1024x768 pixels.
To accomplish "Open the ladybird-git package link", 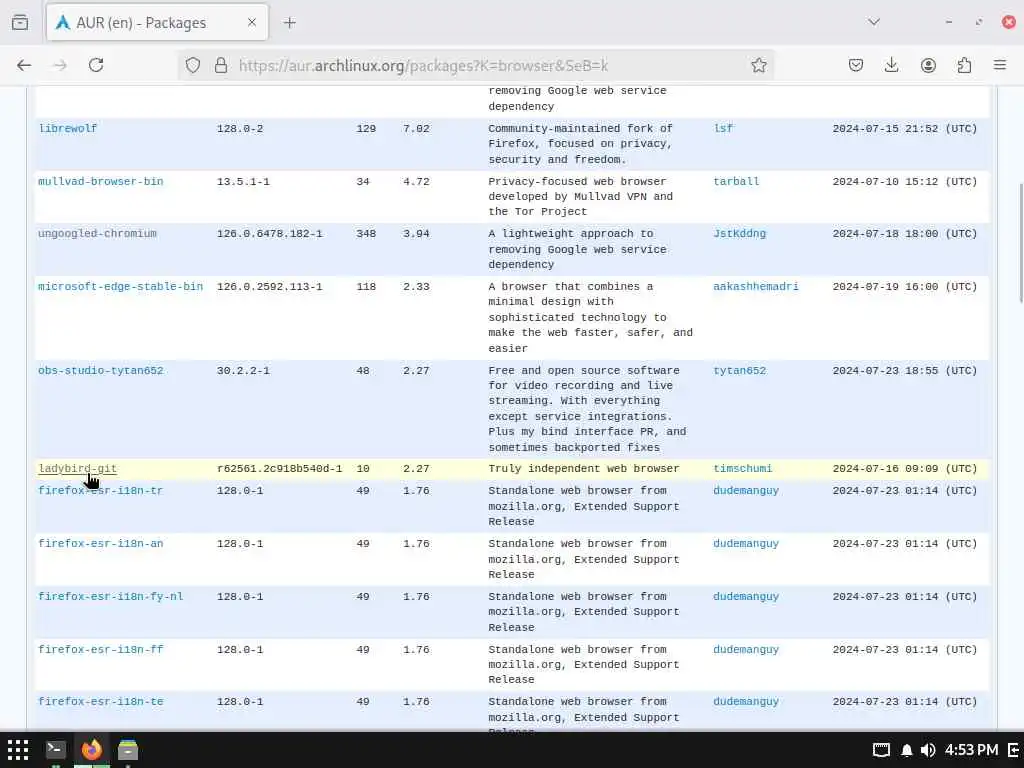I will (x=77, y=469).
